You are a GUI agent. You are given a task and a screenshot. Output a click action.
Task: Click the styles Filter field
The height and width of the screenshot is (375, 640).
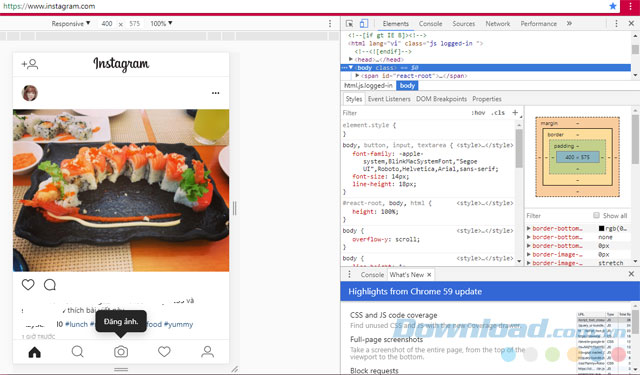pyautogui.click(x=404, y=113)
